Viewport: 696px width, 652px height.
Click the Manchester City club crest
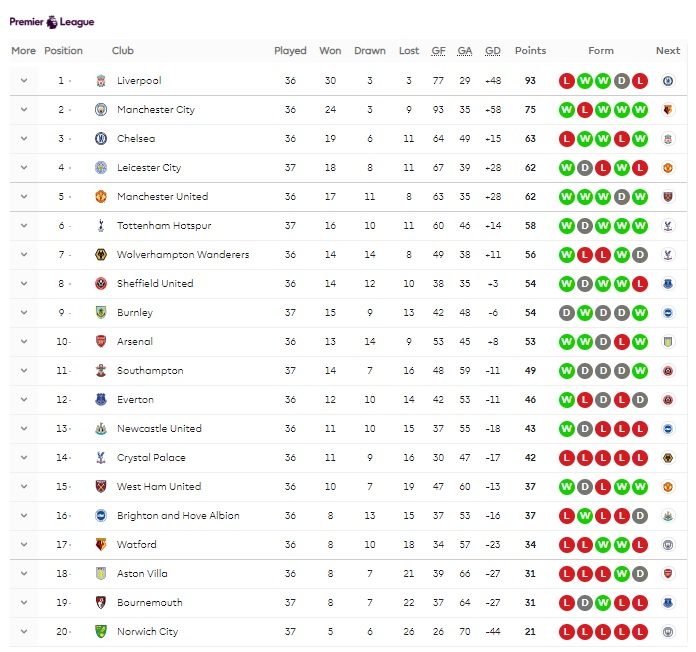tap(101, 110)
